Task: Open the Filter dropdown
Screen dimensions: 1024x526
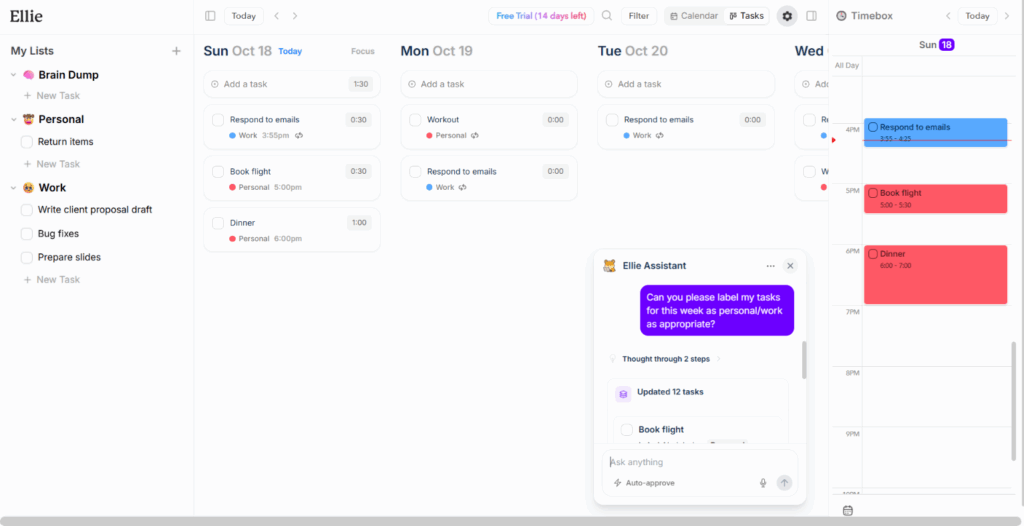Action: coord(639,16)
